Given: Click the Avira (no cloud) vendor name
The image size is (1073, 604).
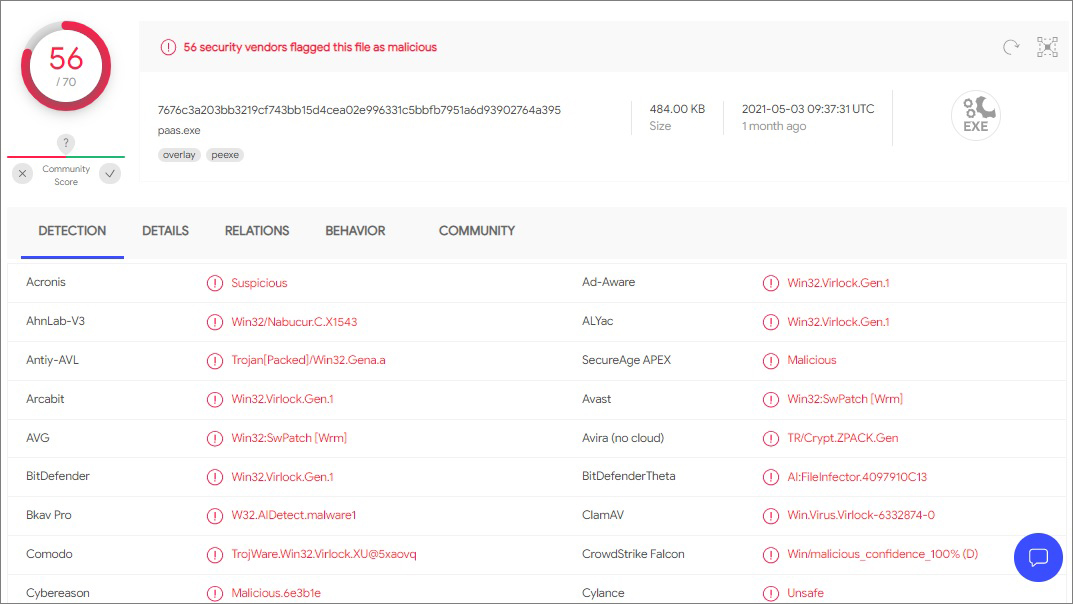Looking at the screenshot, I should point(623,438).
